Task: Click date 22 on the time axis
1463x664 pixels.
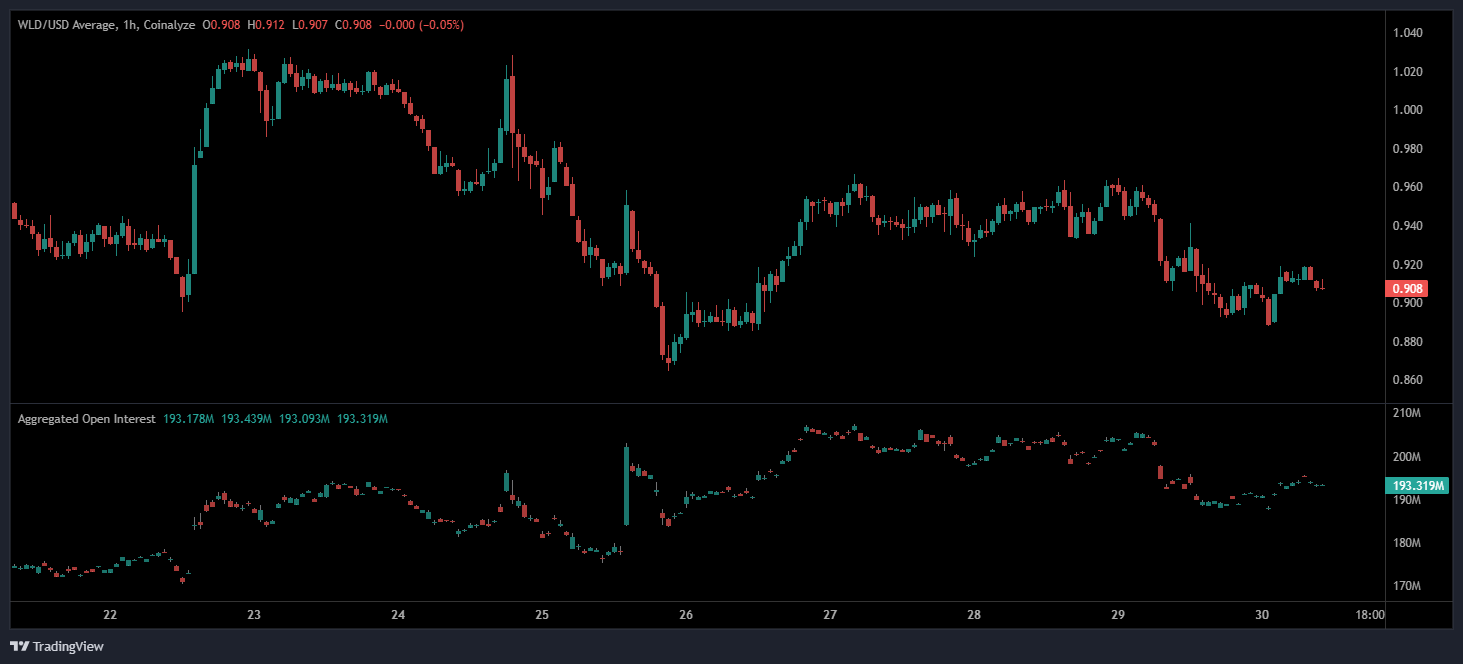Action: coord(110,615)
